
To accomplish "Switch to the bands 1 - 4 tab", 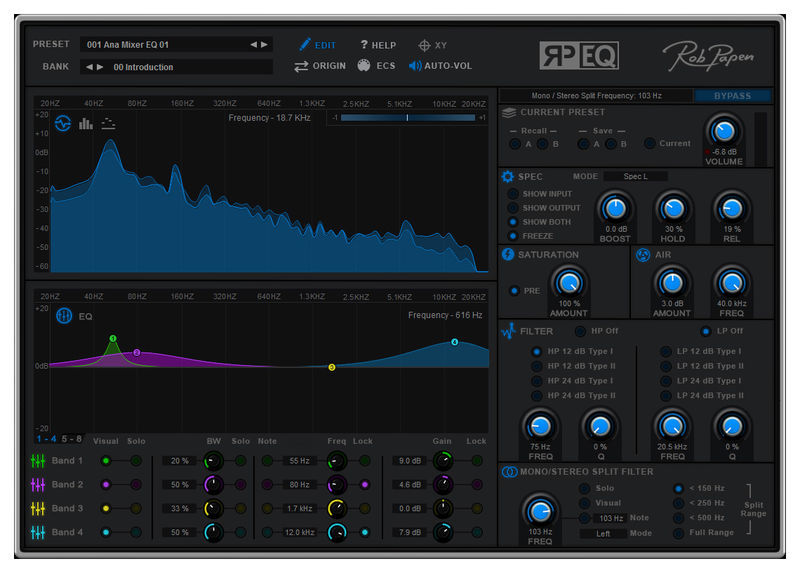I will pos(46,439).
